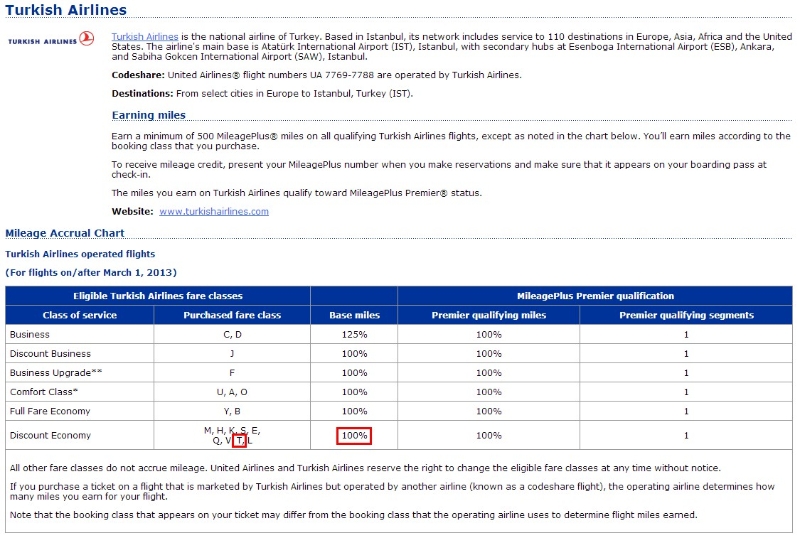Click 'Turkish Airlines operated flights' subheading
The height and width of the screenshot is (538, 800).
80,254
